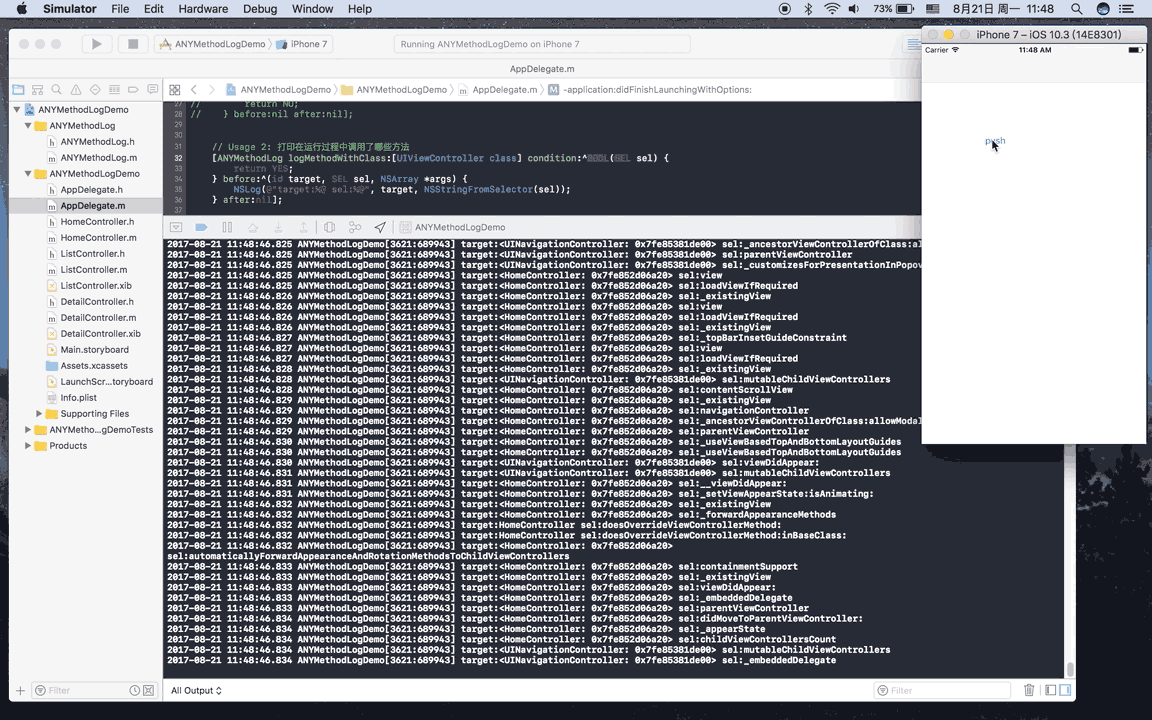Collapse the ANYMethodLog folder group

click(x=28, y=126)
